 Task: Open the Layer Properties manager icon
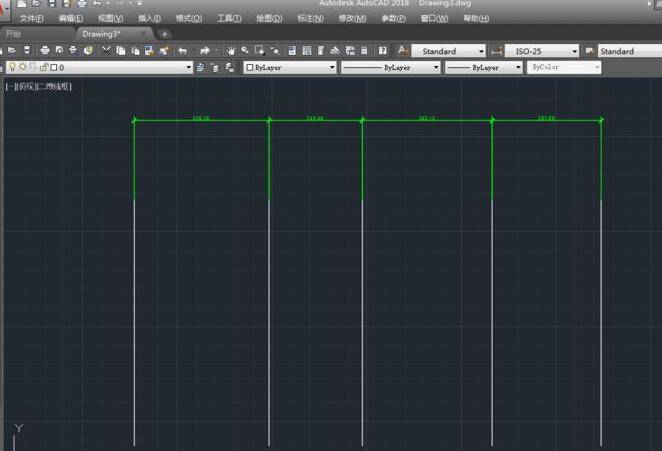click(201, 68)
